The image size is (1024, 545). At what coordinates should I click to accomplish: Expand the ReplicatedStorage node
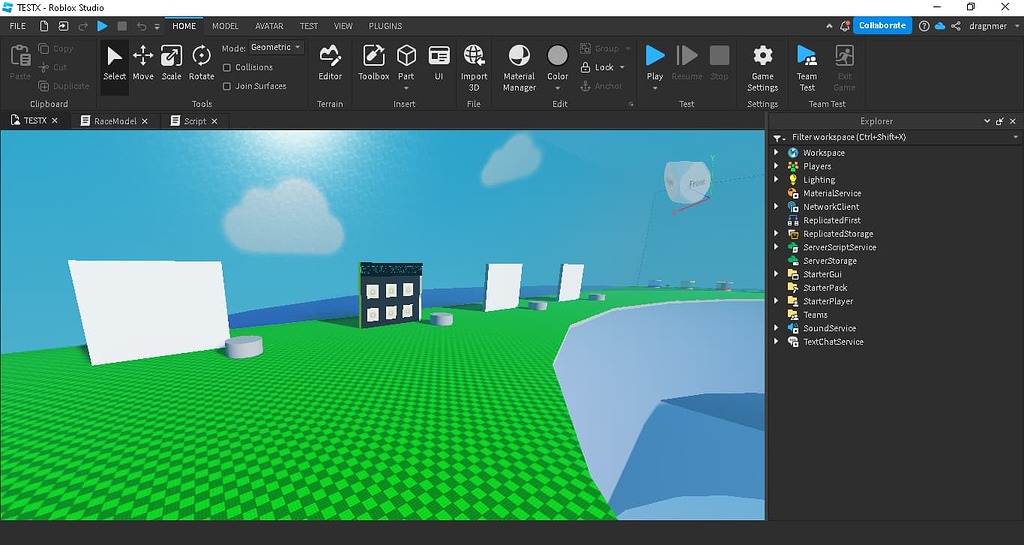pyautogui.click(x=776, y=234)
